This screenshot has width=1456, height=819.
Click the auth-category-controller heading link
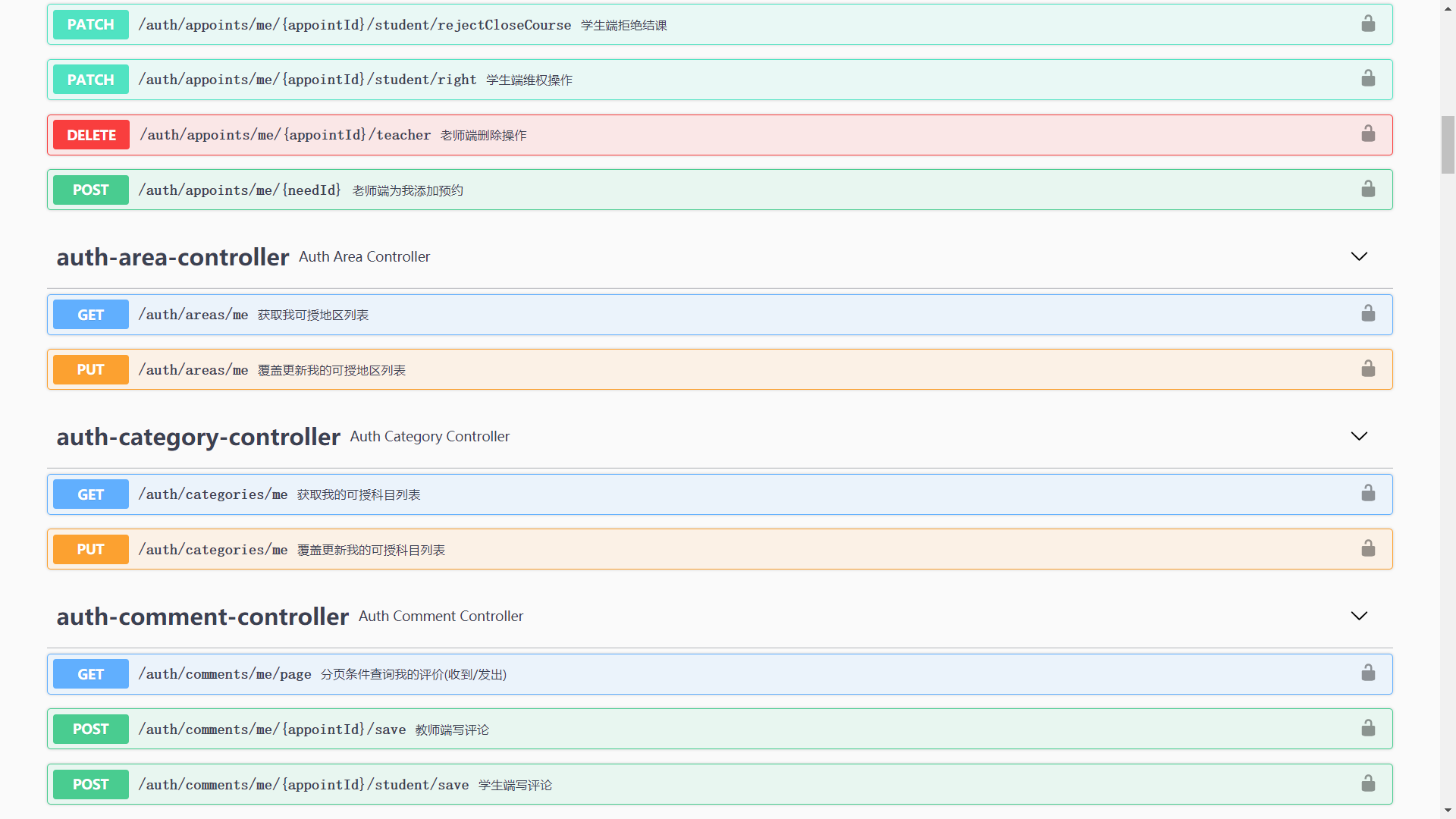[198, 437]
